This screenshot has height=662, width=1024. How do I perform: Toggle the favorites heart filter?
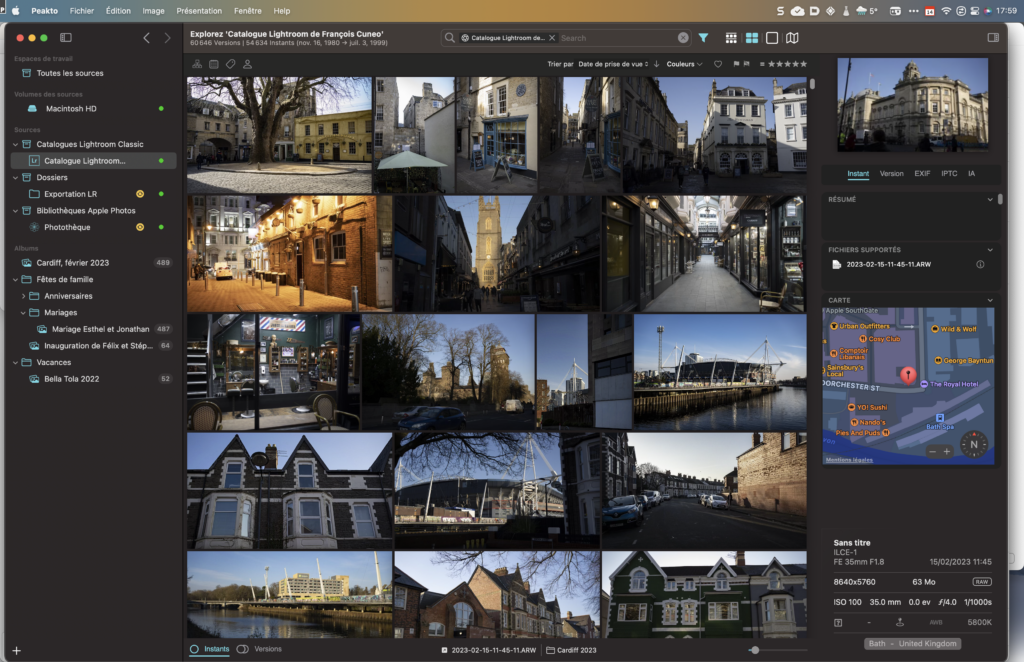[718, 64]
